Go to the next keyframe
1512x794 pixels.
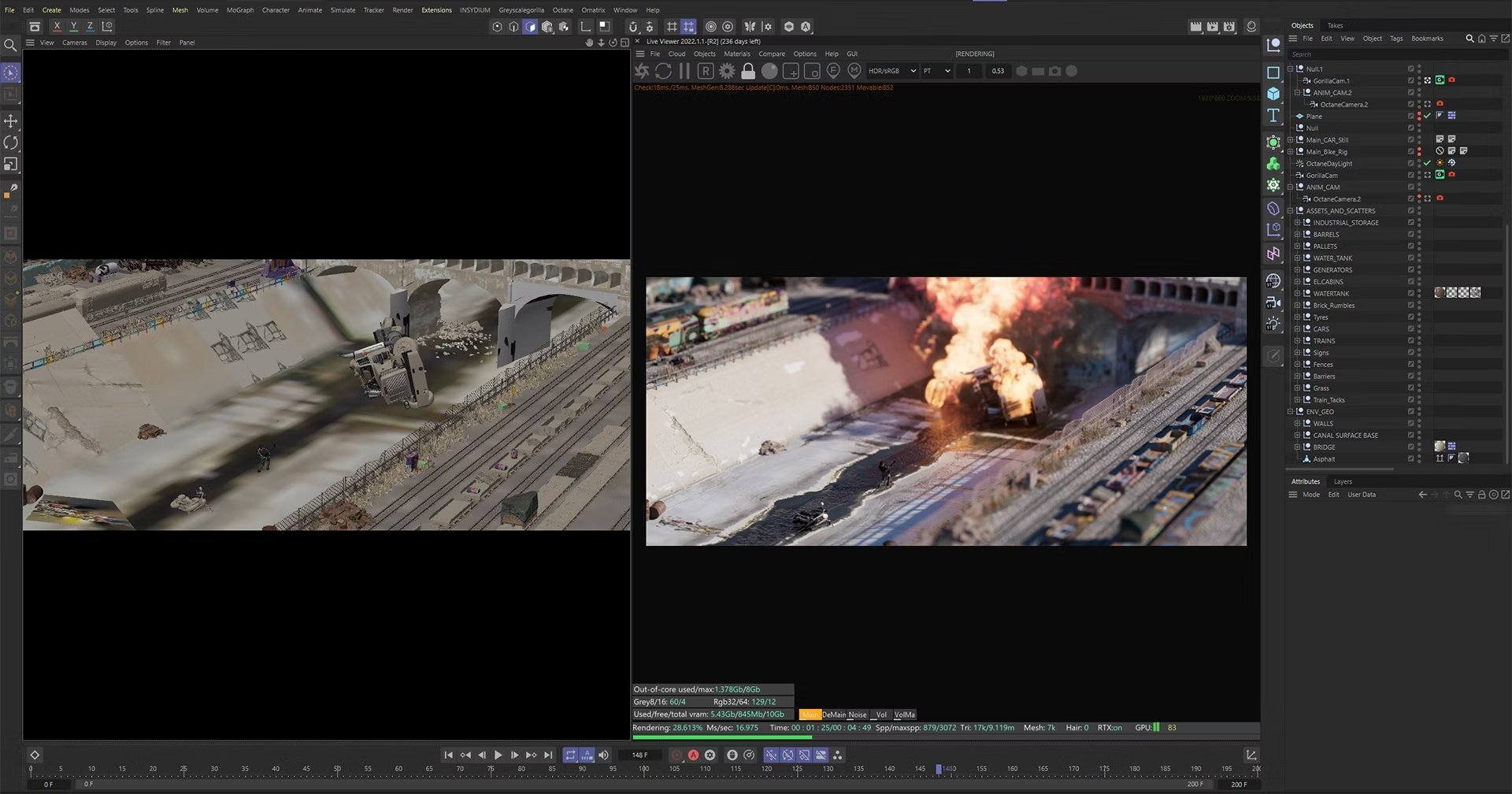[x=531, y=755]
